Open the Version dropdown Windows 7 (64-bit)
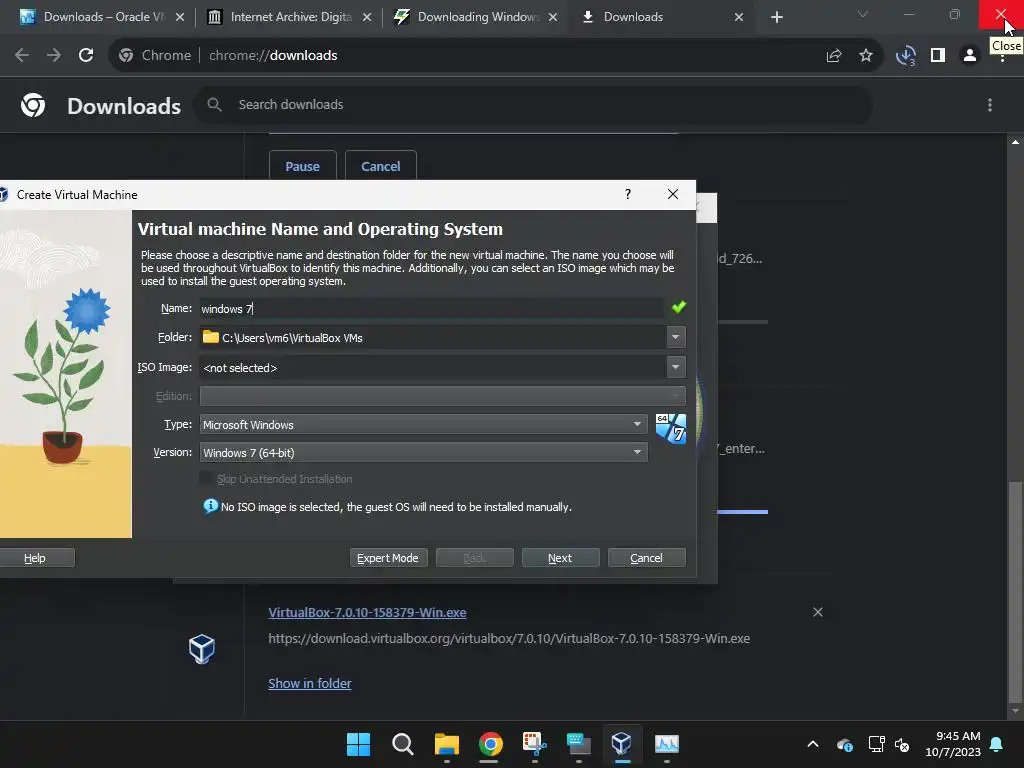1024x768 pixels. [x=423, y=453]
